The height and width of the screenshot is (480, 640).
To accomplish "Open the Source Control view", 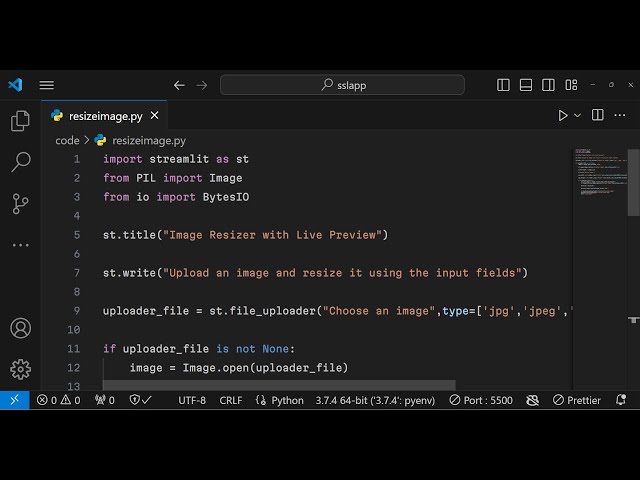I will [20, 204].
